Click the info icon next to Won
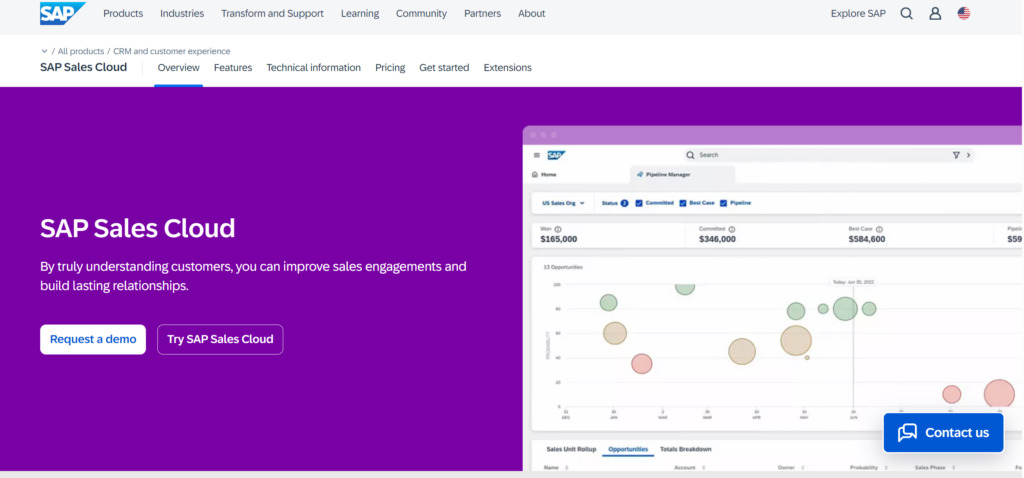This screenshot has width=1024, height=478. tap(557, 229)
